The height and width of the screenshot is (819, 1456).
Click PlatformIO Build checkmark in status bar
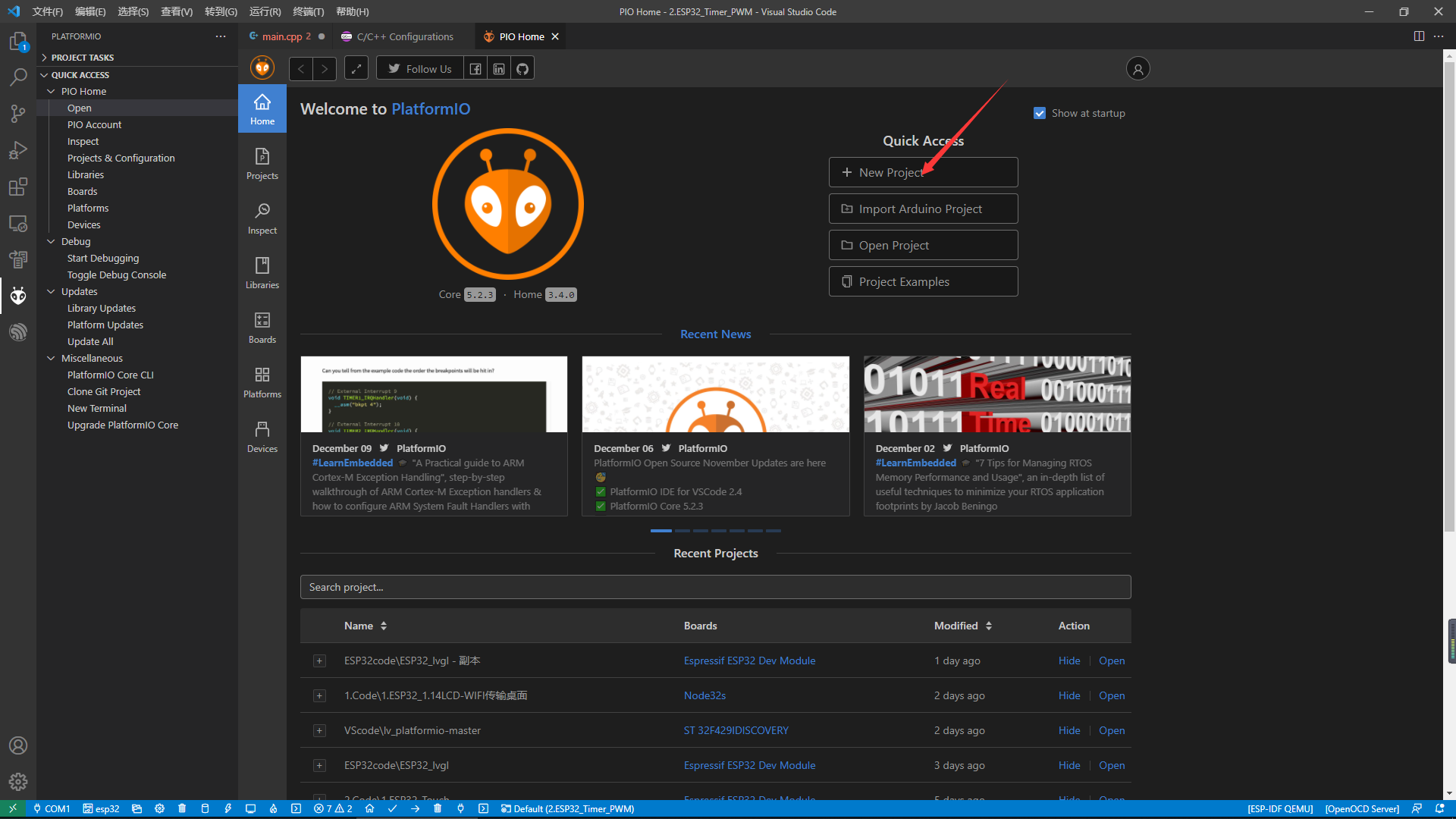[392, 808]
